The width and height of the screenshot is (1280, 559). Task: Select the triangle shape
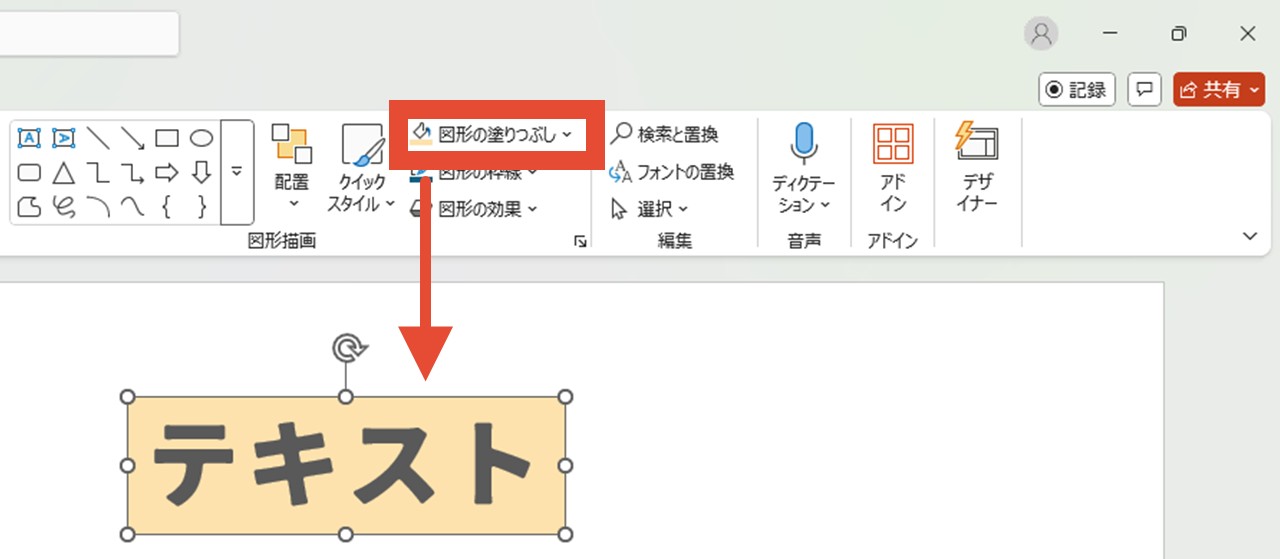pos(64,172)
